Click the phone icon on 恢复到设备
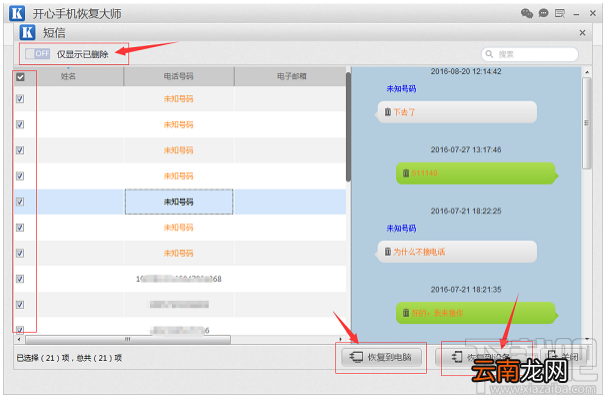 click(457, 357)
